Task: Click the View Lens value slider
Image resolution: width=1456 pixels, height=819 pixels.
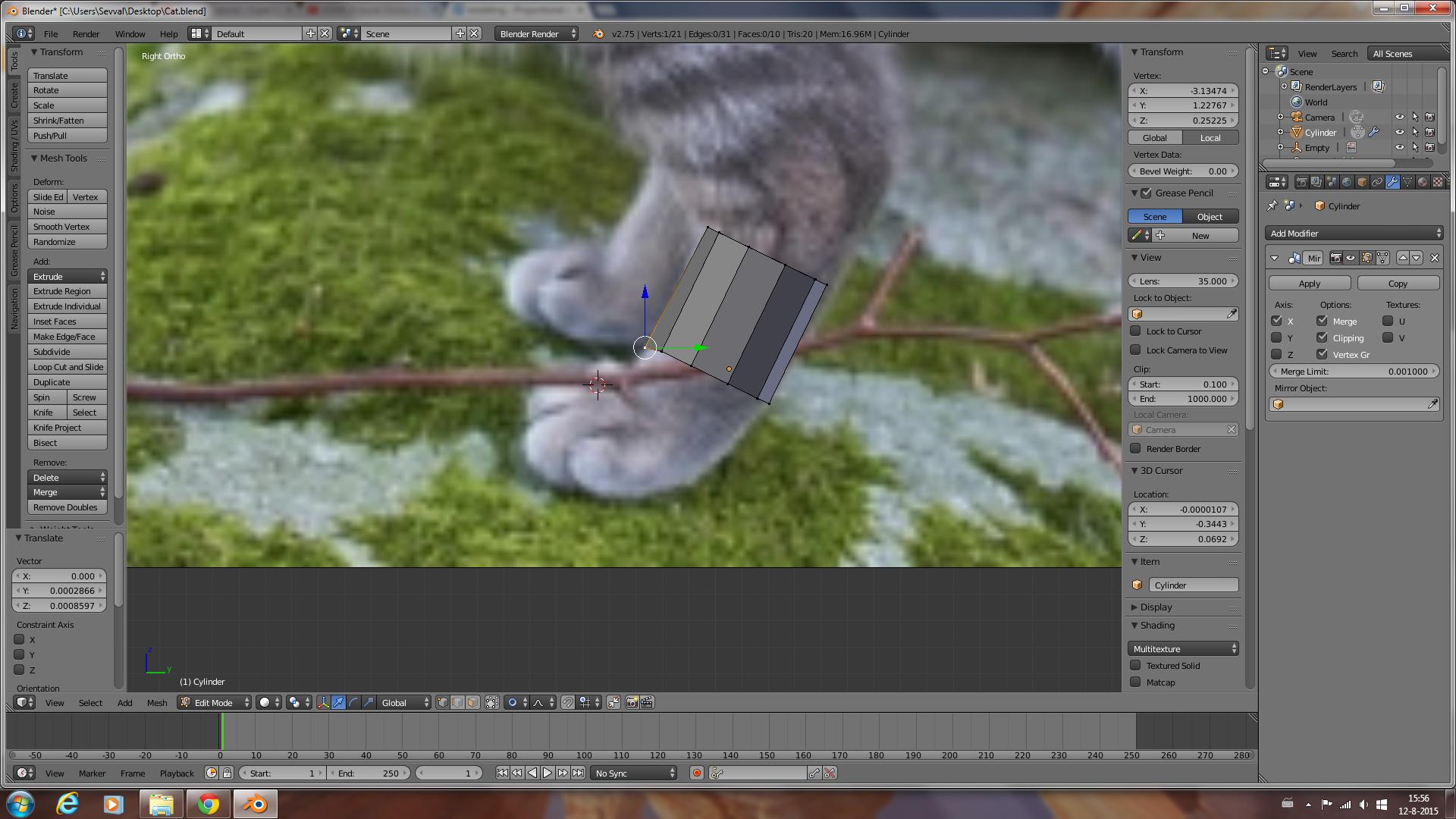Action: click(x=1183, y=281)
